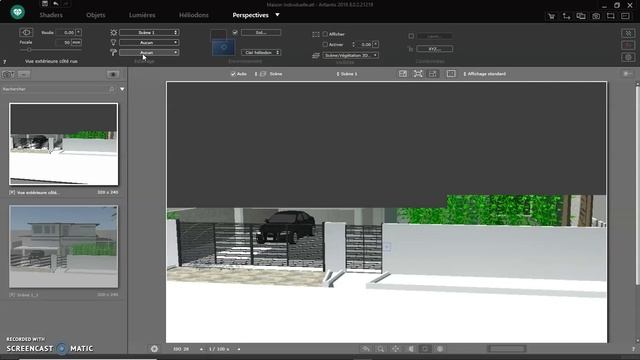Toggle the checkbox in Coordonnées section
This screenshot has height=360, width=640.
411,36
